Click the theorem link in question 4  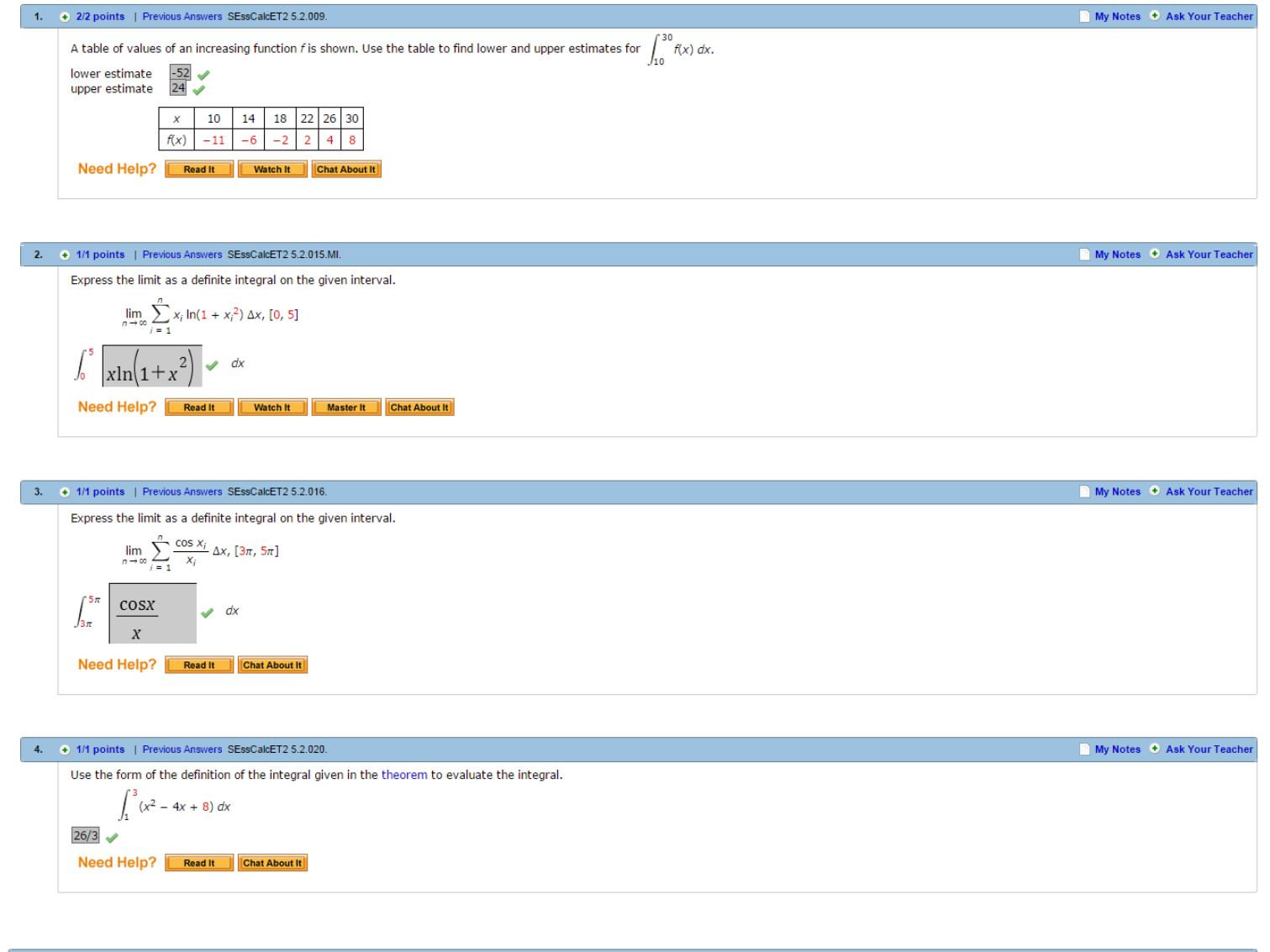(x=403, y=774)
